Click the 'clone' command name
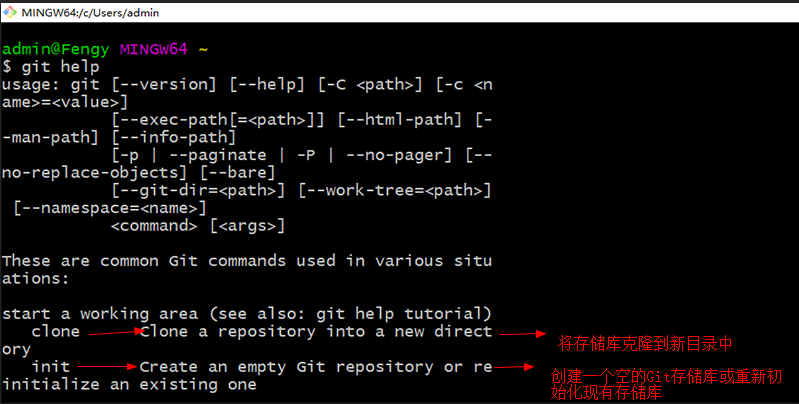 click(x=56, y=332)
